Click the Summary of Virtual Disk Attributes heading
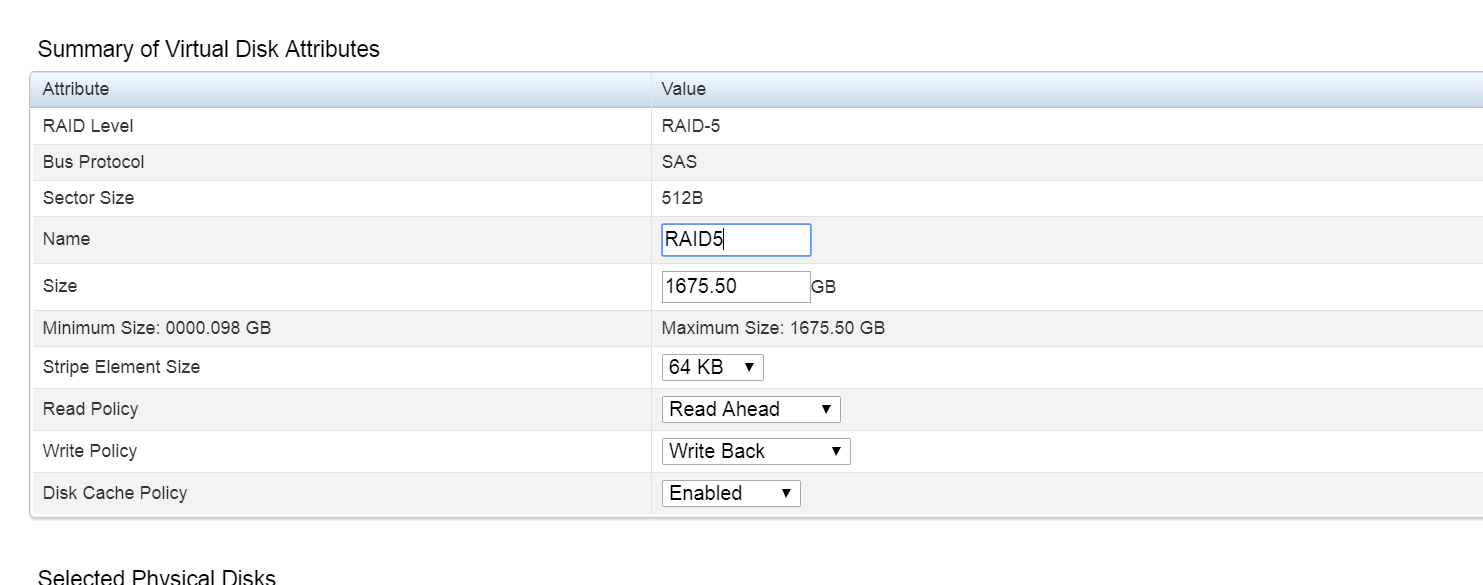The image size is (1483, 585). [208, 49]
